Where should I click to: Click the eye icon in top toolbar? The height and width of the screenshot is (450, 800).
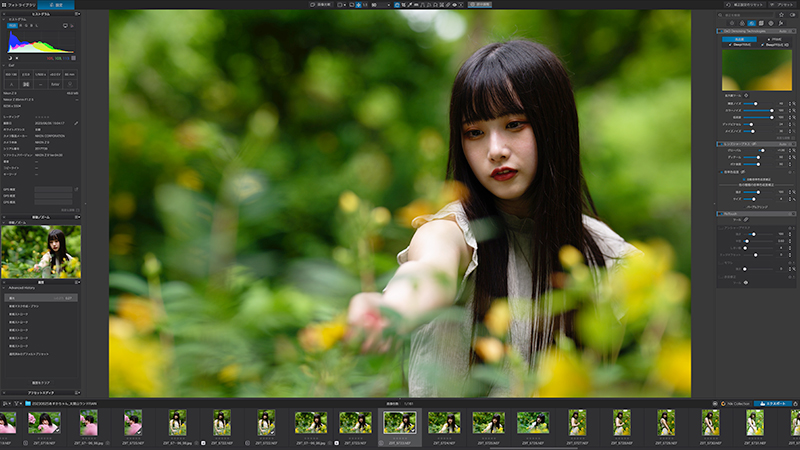(455, 5)
